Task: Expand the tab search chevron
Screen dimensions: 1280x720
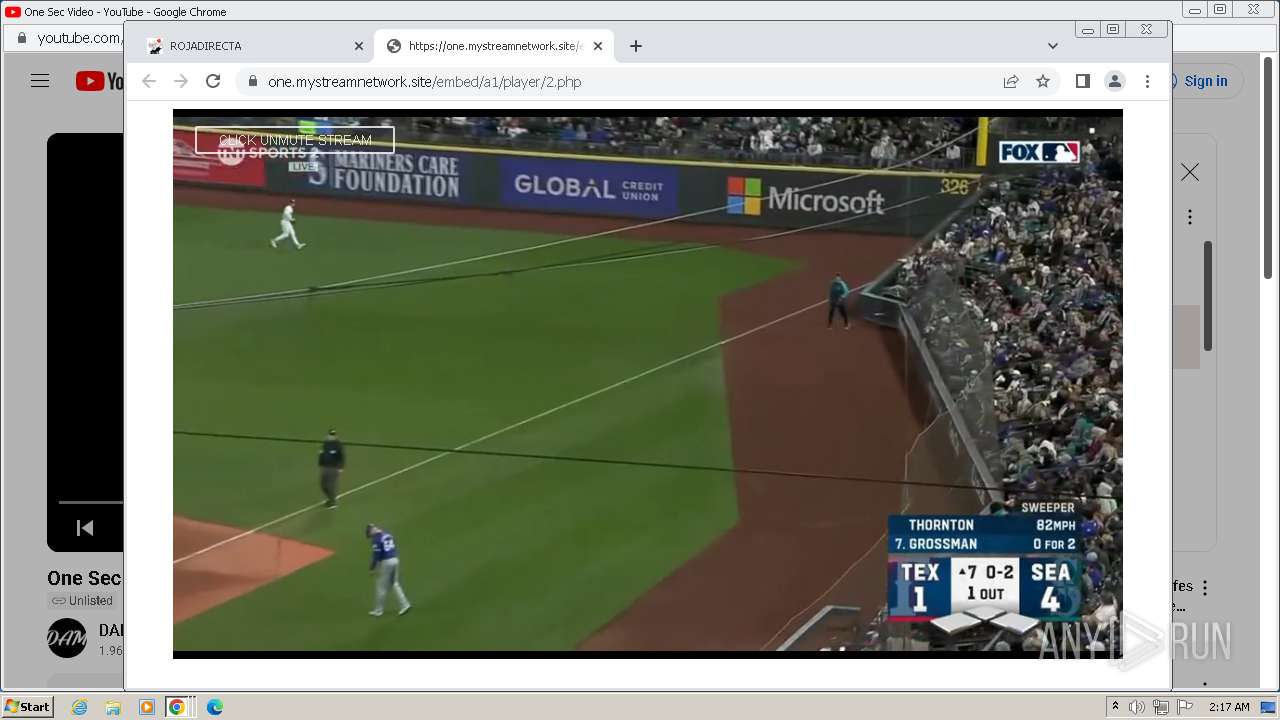Action: point(1053,46)
